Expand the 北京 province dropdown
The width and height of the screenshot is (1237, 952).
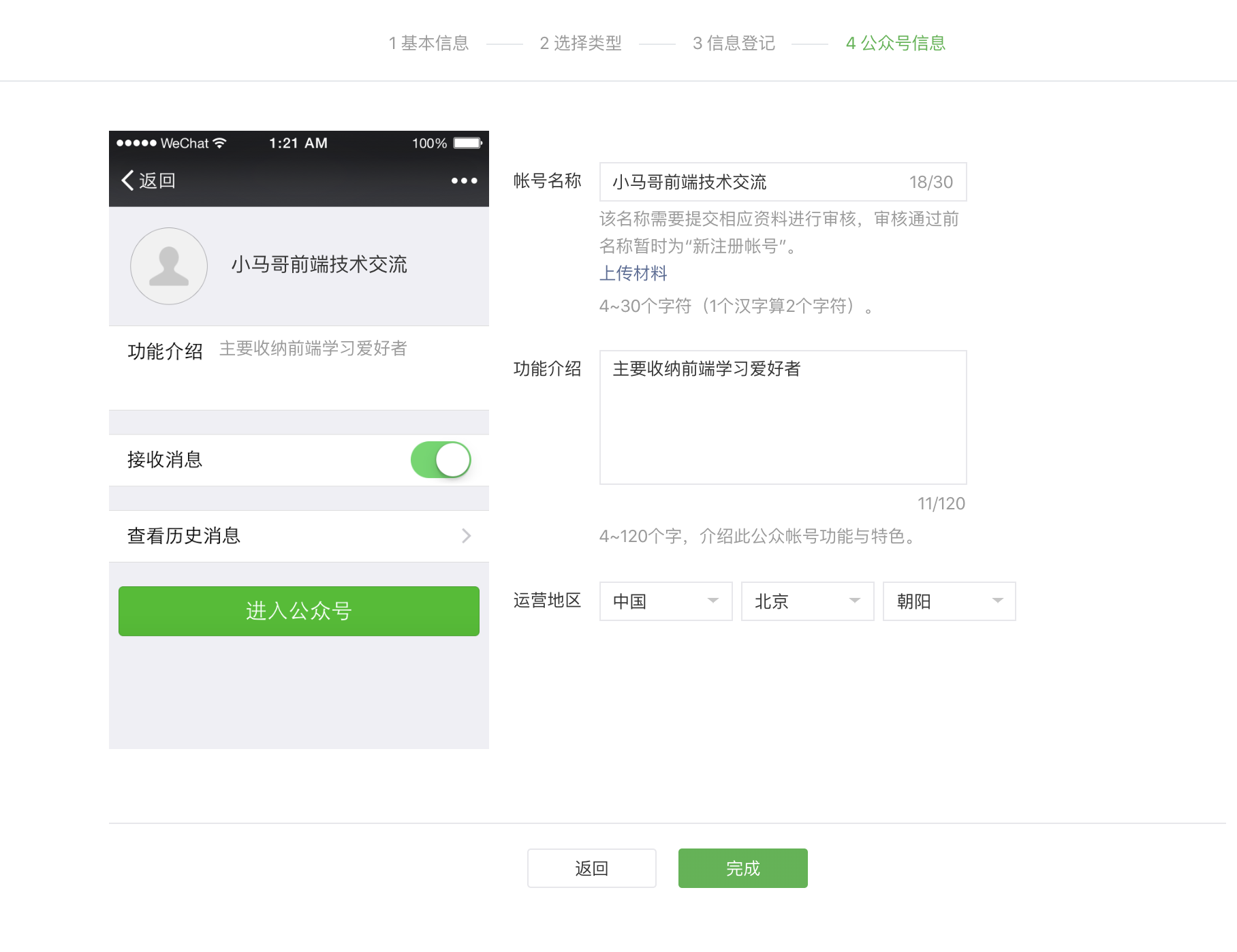click(x=807, y=601)
